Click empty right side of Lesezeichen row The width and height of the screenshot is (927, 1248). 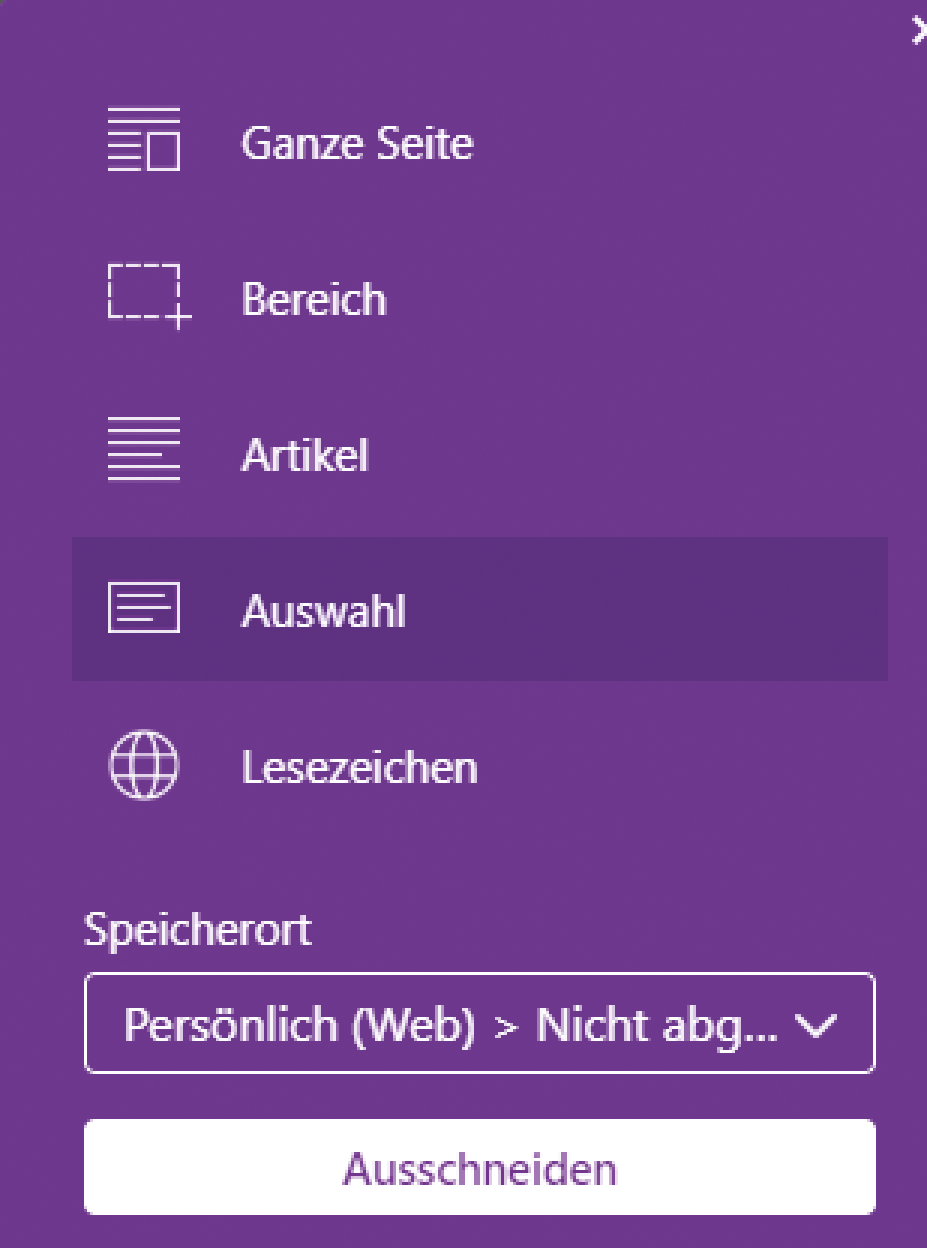(700, 767)
